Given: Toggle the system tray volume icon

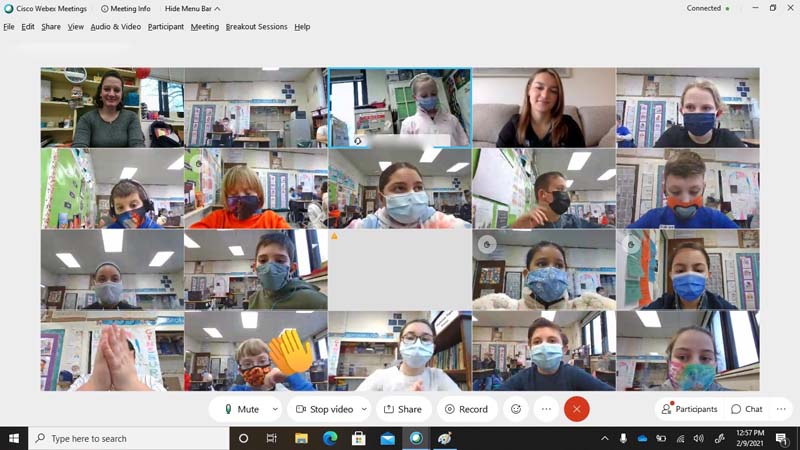Looking at the screenshot, I should pos(699,438).
